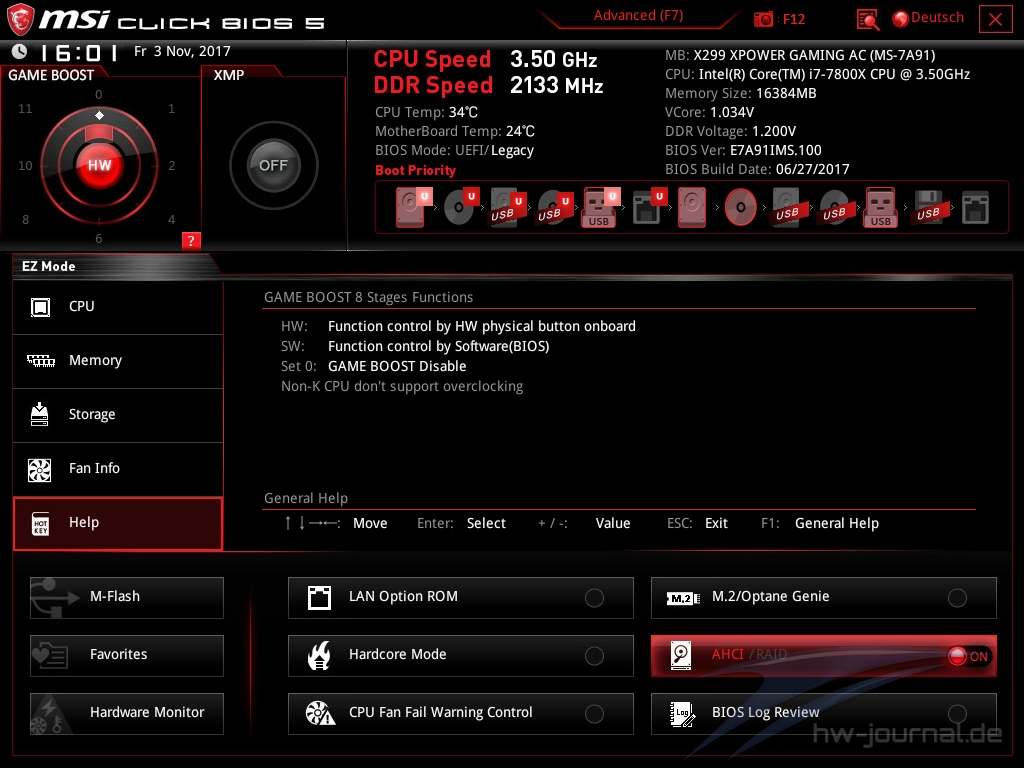Click the GAME BOOST 8 Stages Functions heading
The width and height of the screenshot is (1024, 768).
pyautogui.click(x=368, y=297)
